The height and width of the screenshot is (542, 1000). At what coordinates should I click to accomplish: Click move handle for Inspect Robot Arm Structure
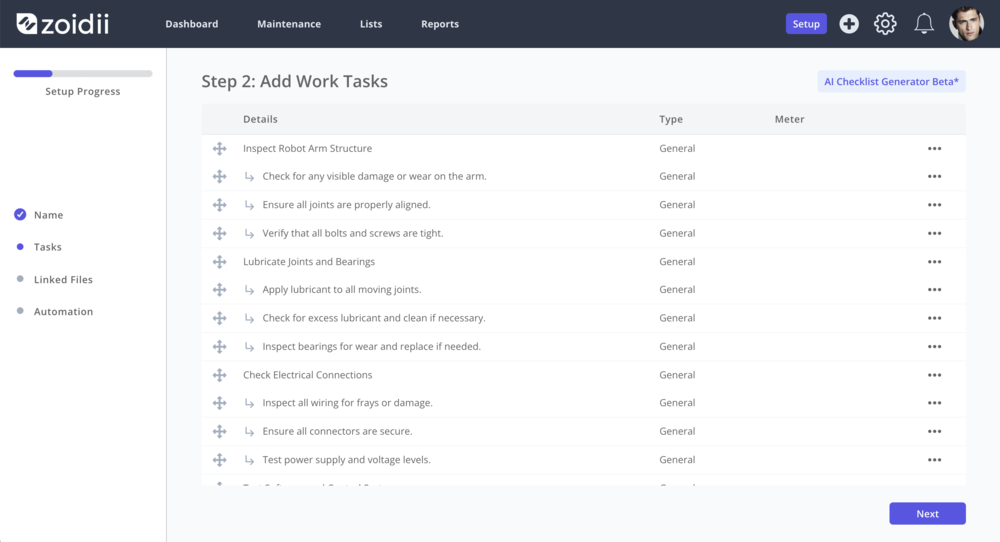pos(219,149)
